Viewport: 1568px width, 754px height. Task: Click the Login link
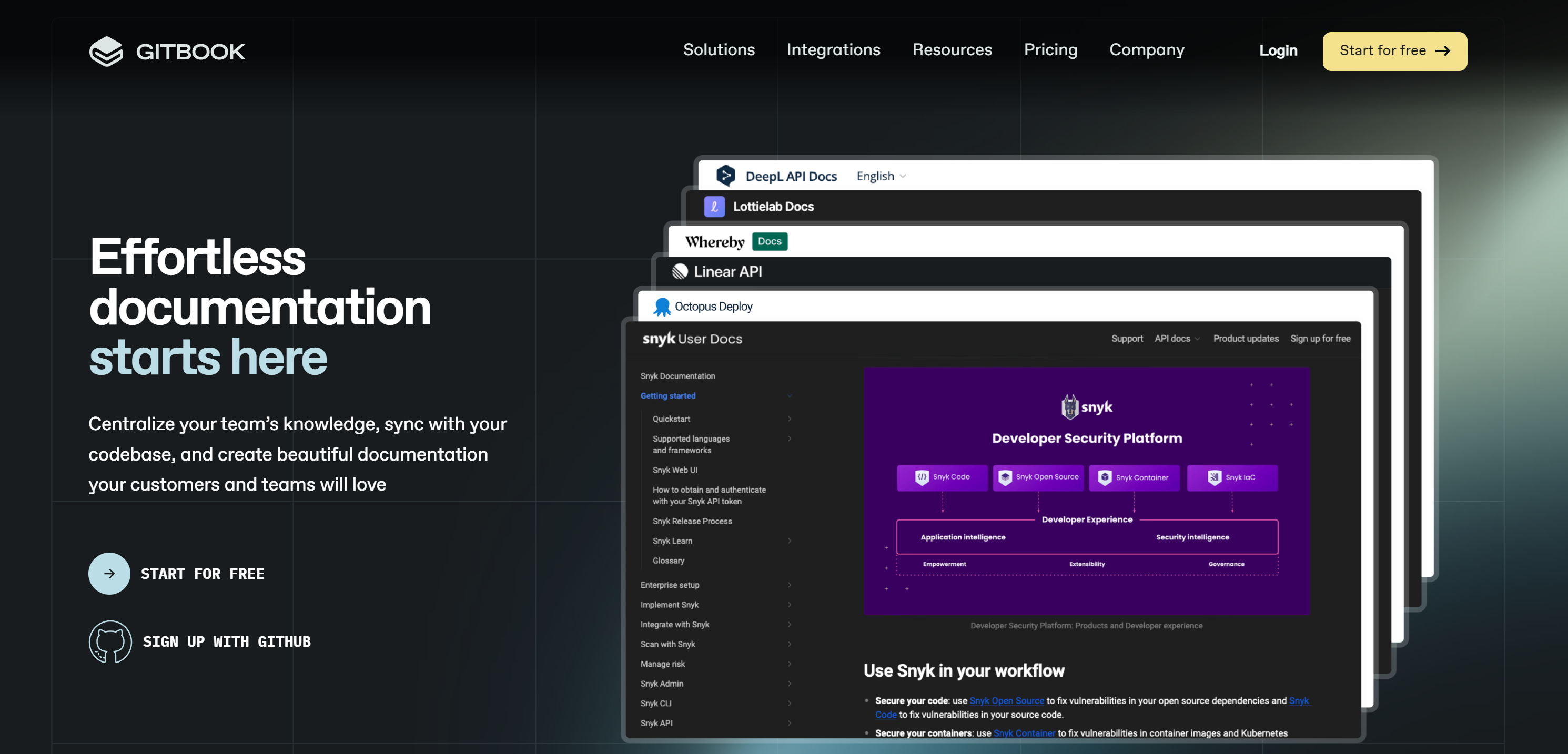pos(1278,50)
